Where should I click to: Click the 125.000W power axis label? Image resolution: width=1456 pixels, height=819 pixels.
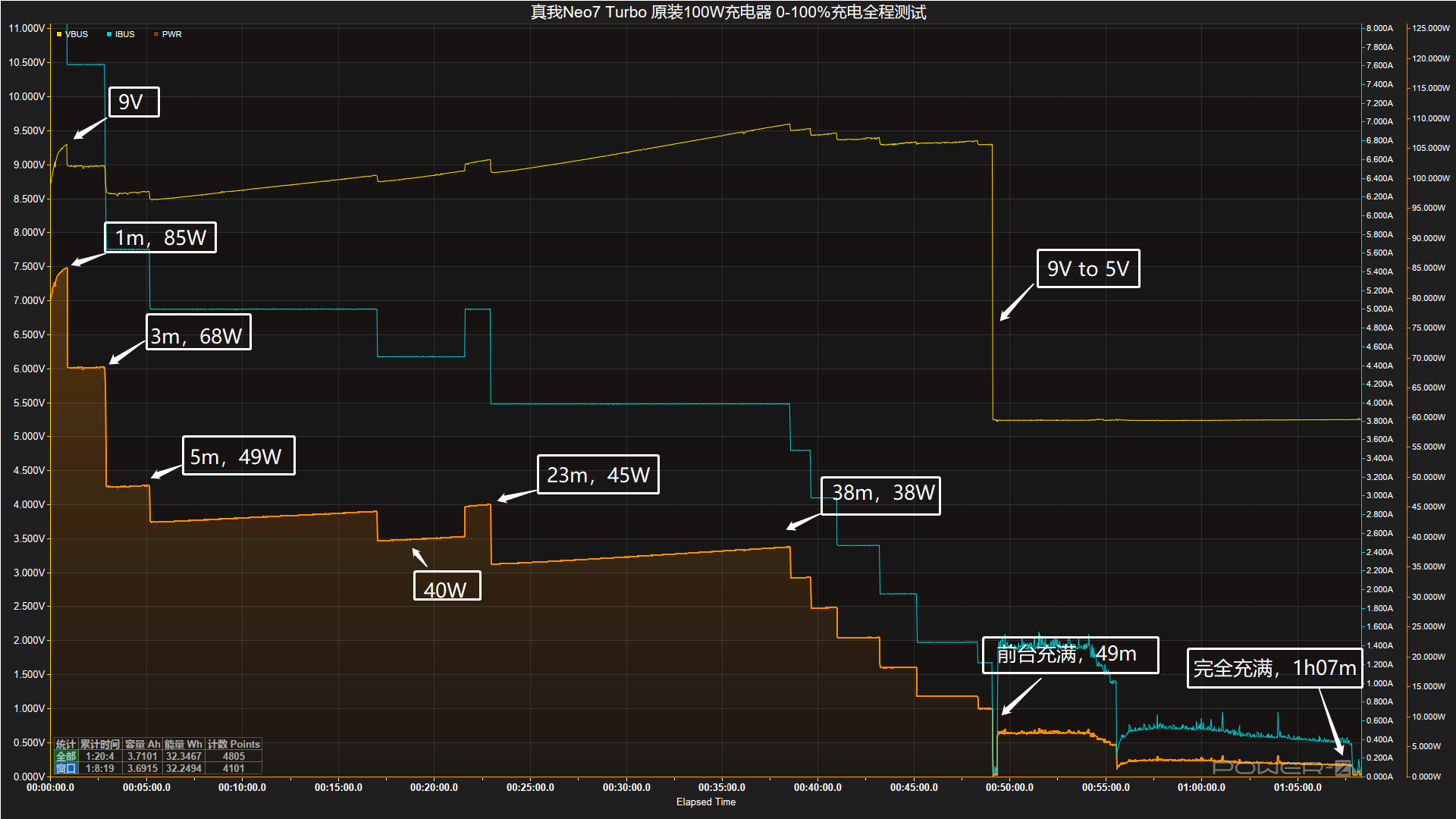(1430, 28)
